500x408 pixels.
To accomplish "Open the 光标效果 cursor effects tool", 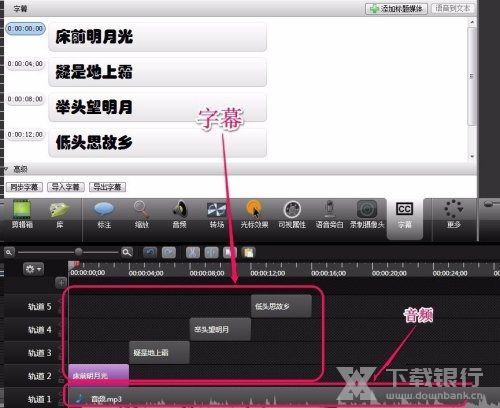I will click(254, 214).
